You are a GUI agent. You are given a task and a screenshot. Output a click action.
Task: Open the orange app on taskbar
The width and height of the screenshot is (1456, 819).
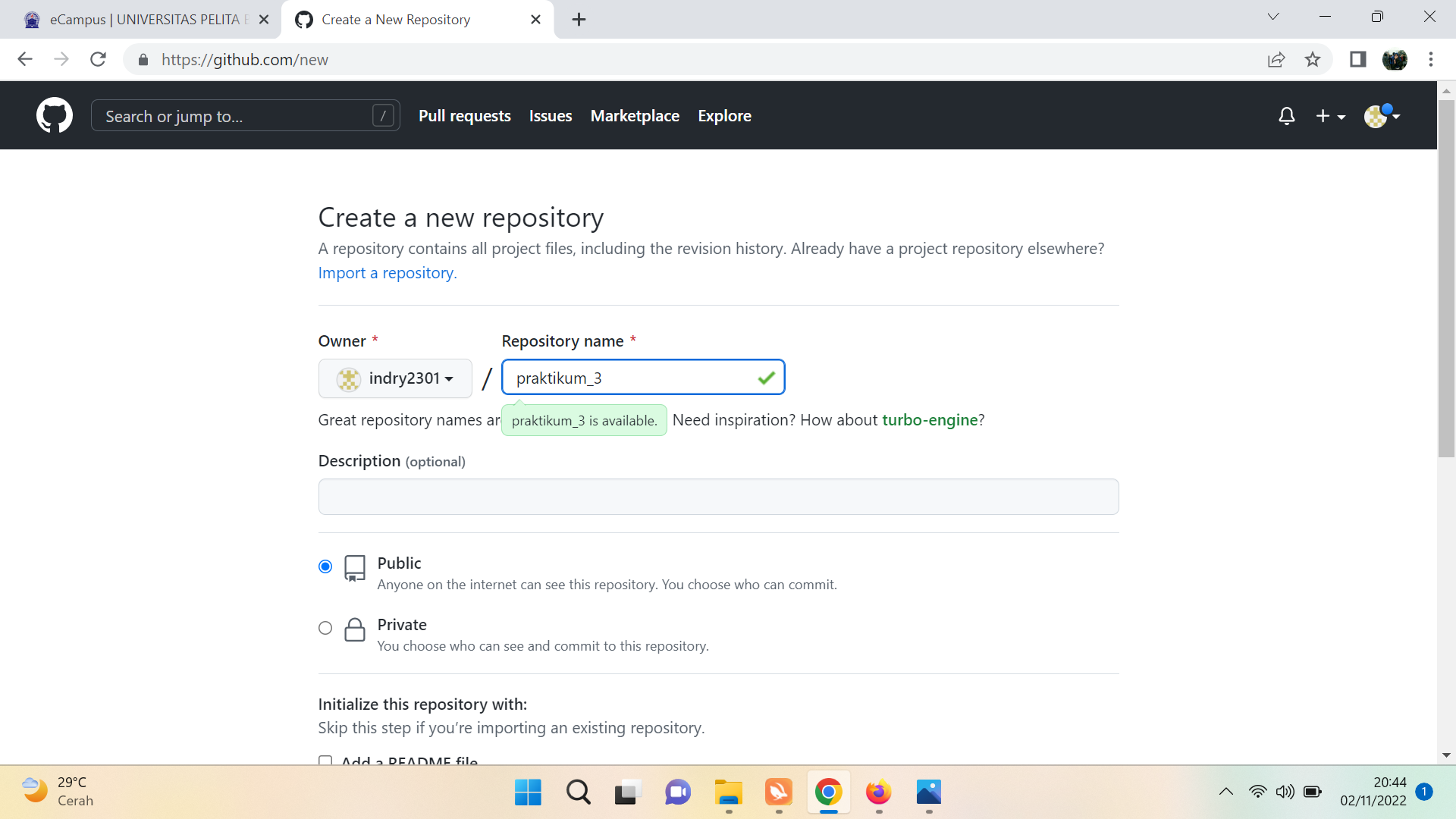click(778, 792)
